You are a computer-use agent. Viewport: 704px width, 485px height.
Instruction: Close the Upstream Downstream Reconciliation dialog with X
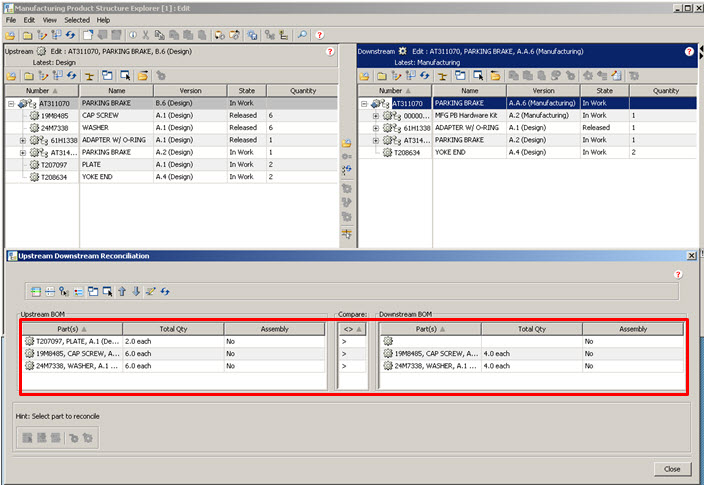691,256
